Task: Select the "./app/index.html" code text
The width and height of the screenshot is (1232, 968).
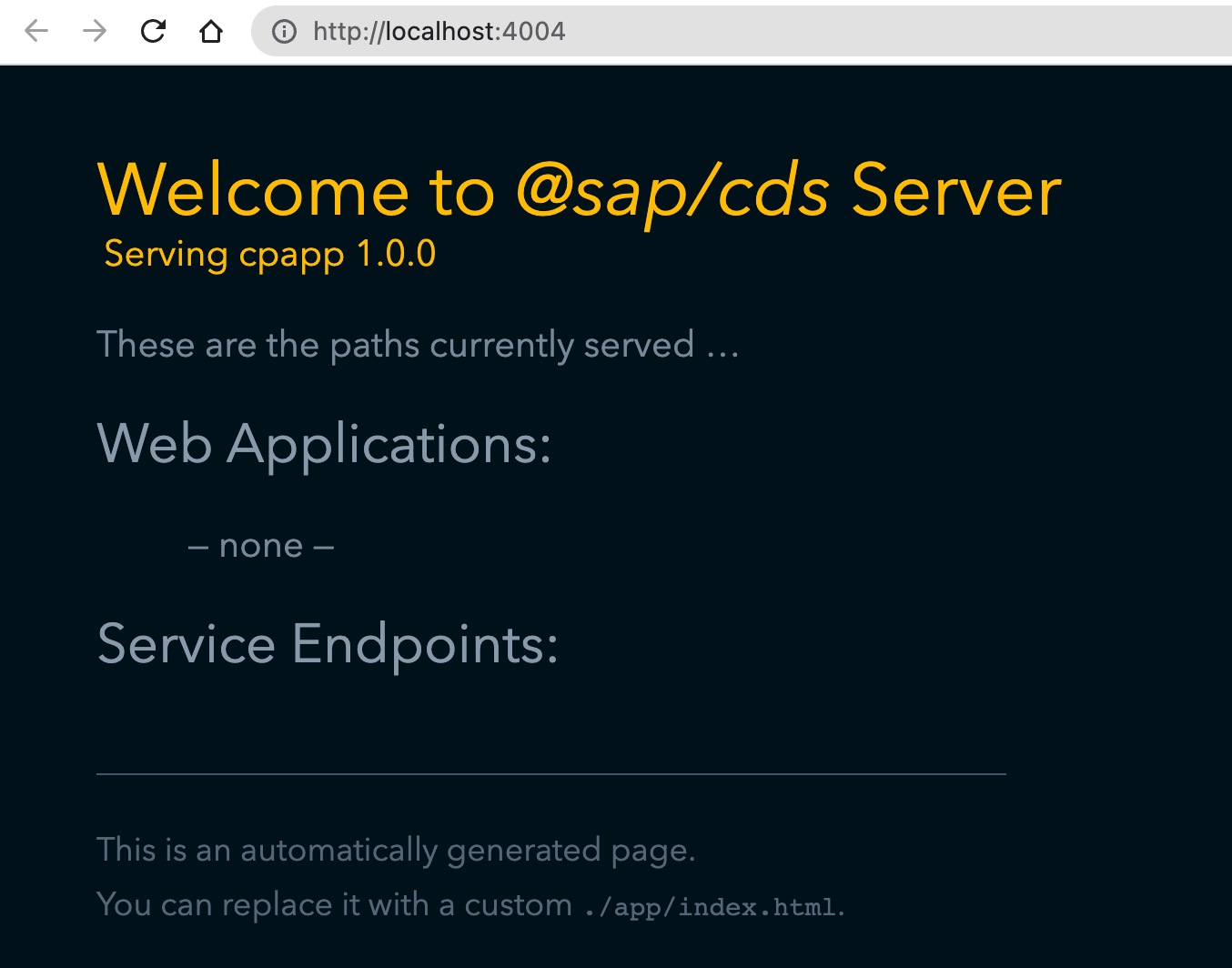Action: click(710, 907)
